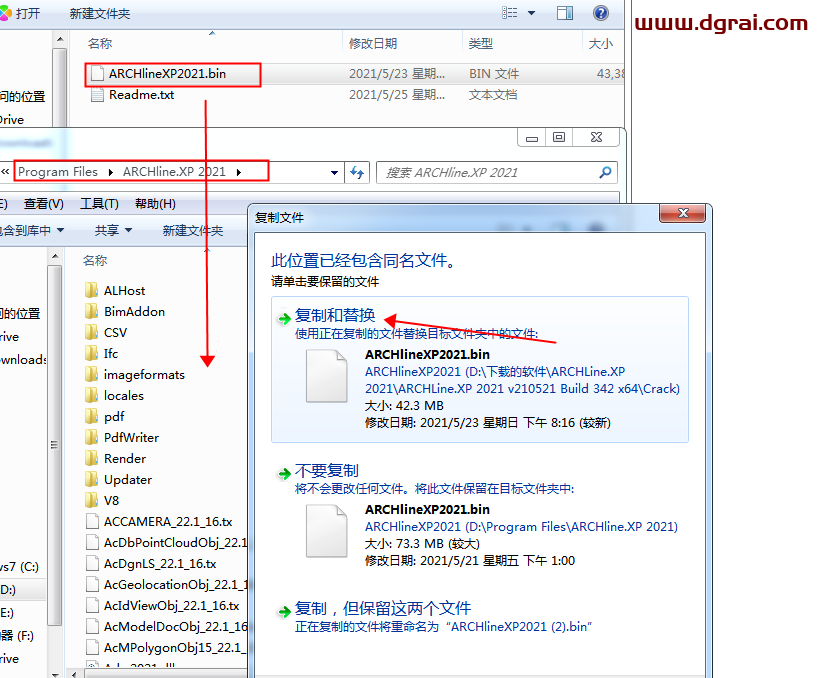834x678 pixels.
Task: Sort by 名称 header in upper window
Action: tap(100, 44)
